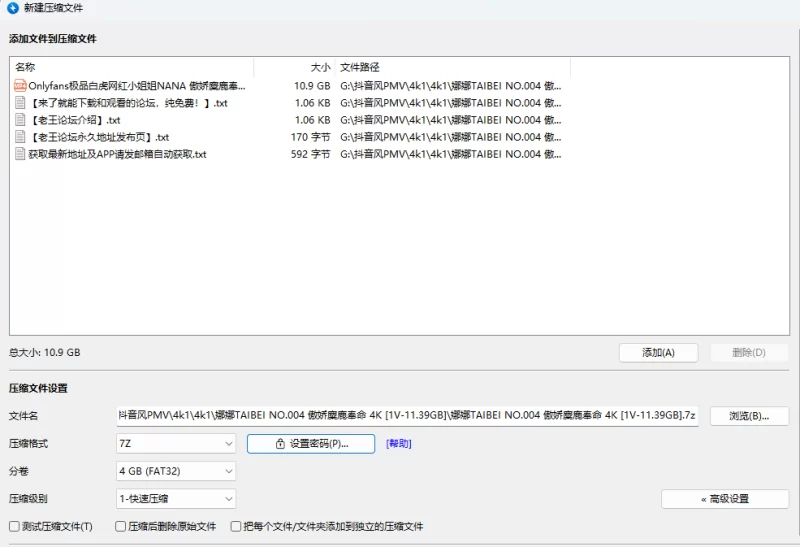The width and height of the screenshot is (800, 547).
Task: Toggle the 压缩后删除原始文件 checkbox
Action: pyautogui.click(x=121, y=526)
